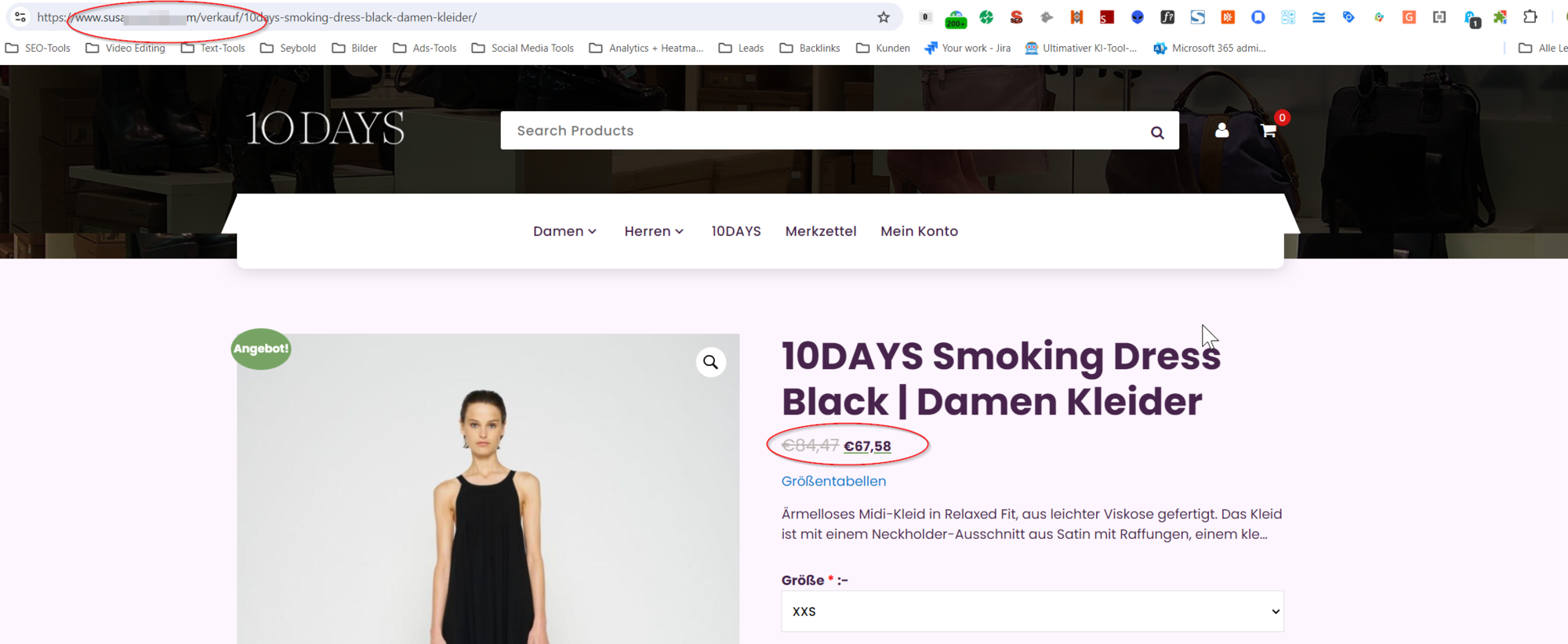
Task: Click the colorful puzzle piece extension icon
Action: pos(1500,17)
